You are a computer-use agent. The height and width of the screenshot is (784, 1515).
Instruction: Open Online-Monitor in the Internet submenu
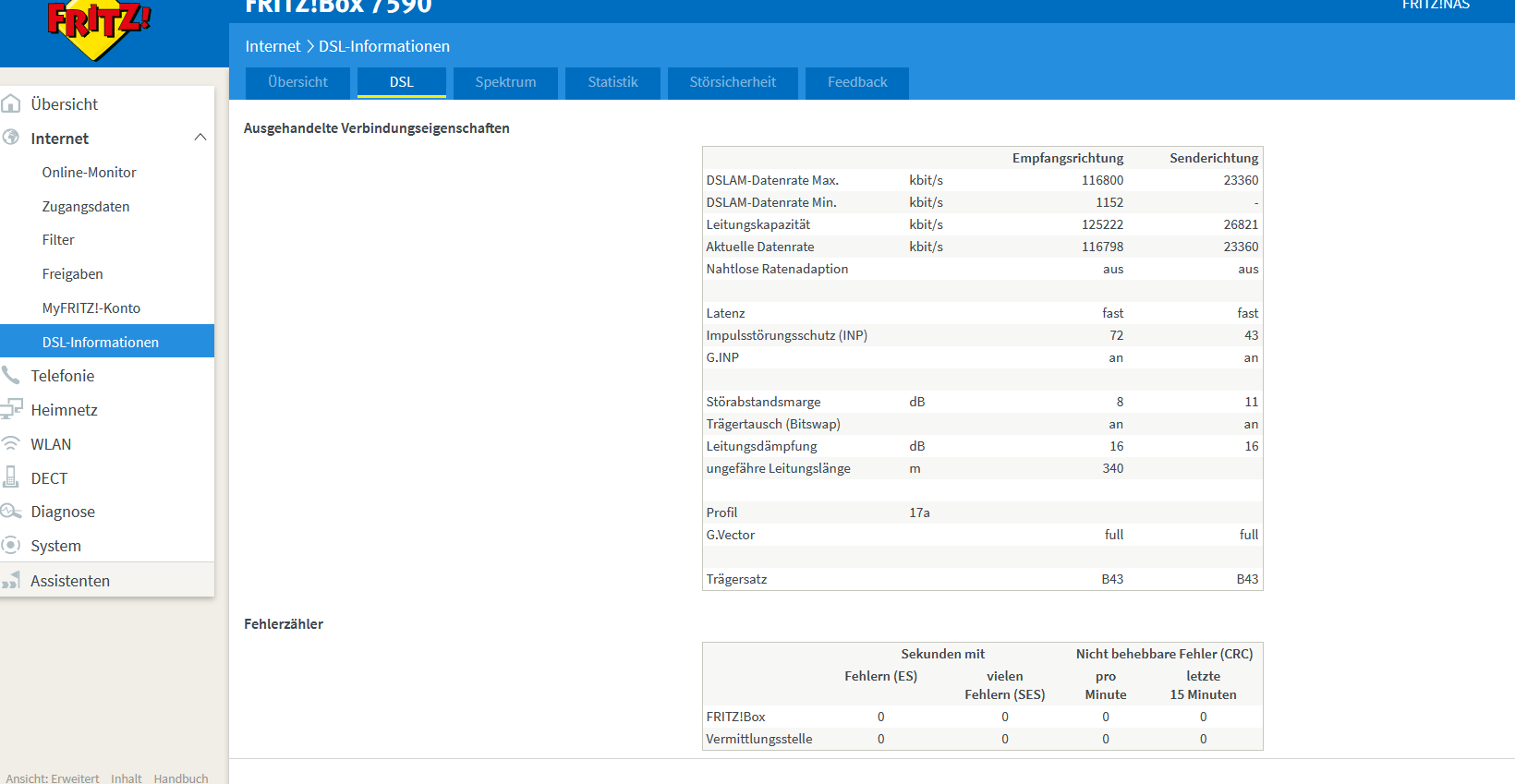click(x=89, y=172)
